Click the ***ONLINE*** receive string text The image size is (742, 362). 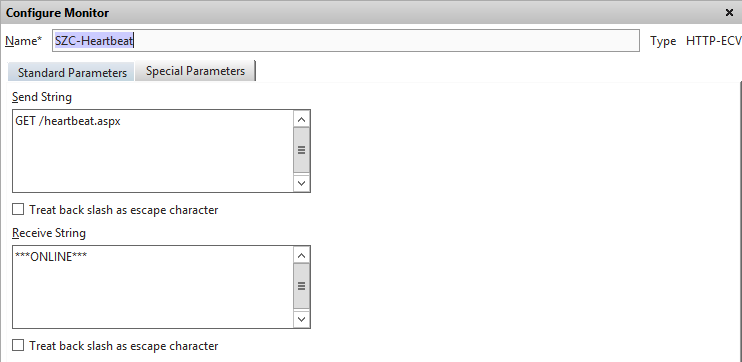click(x=51, y=256)
